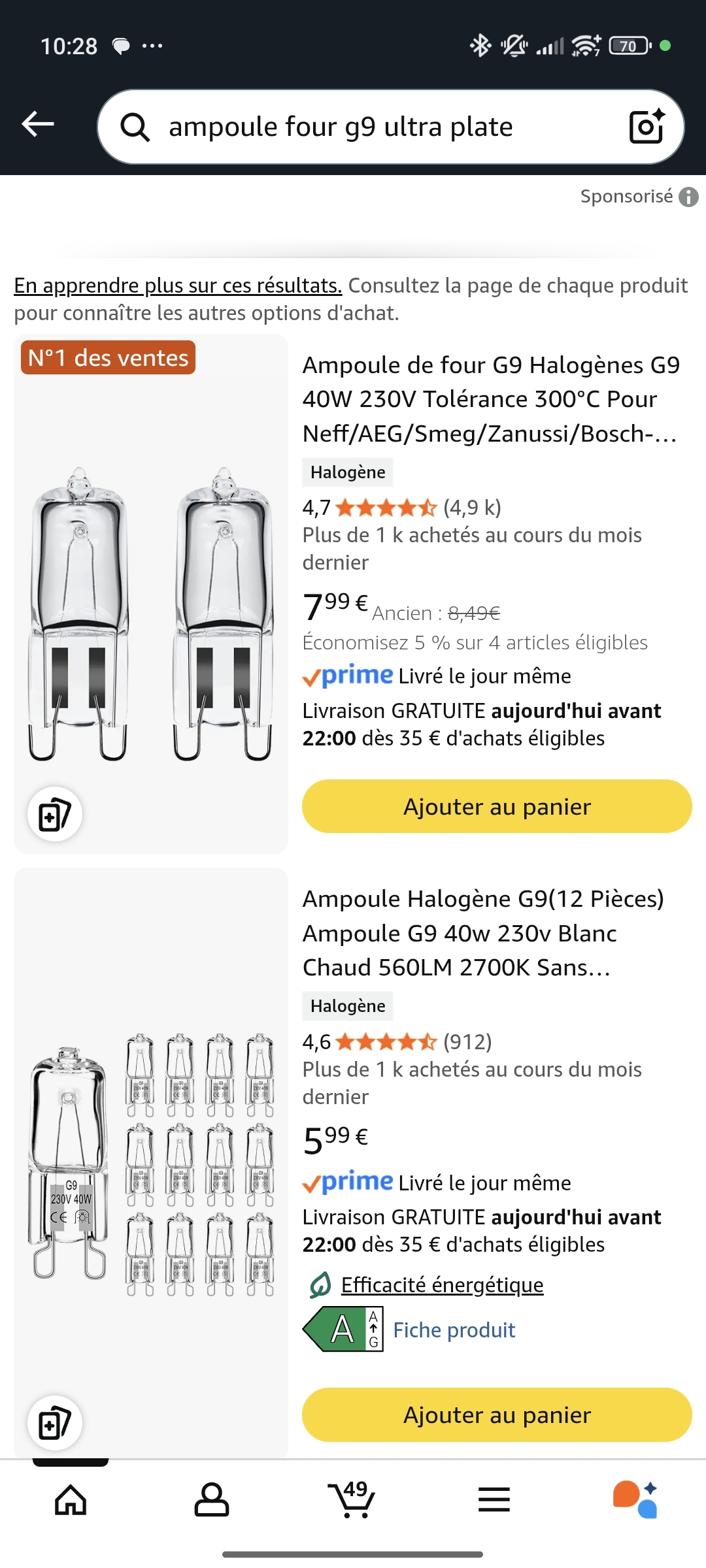Tap compare icon on 12-piece bulb image
Viewport: 706px width, 1568px height.
(55, 1423)
